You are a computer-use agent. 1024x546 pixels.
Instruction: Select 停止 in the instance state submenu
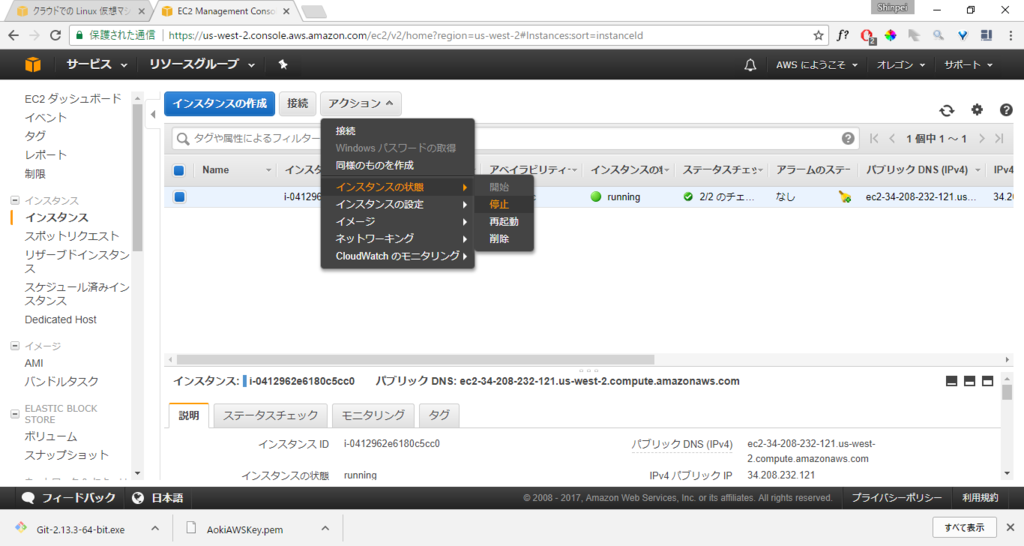click(504, 204)
